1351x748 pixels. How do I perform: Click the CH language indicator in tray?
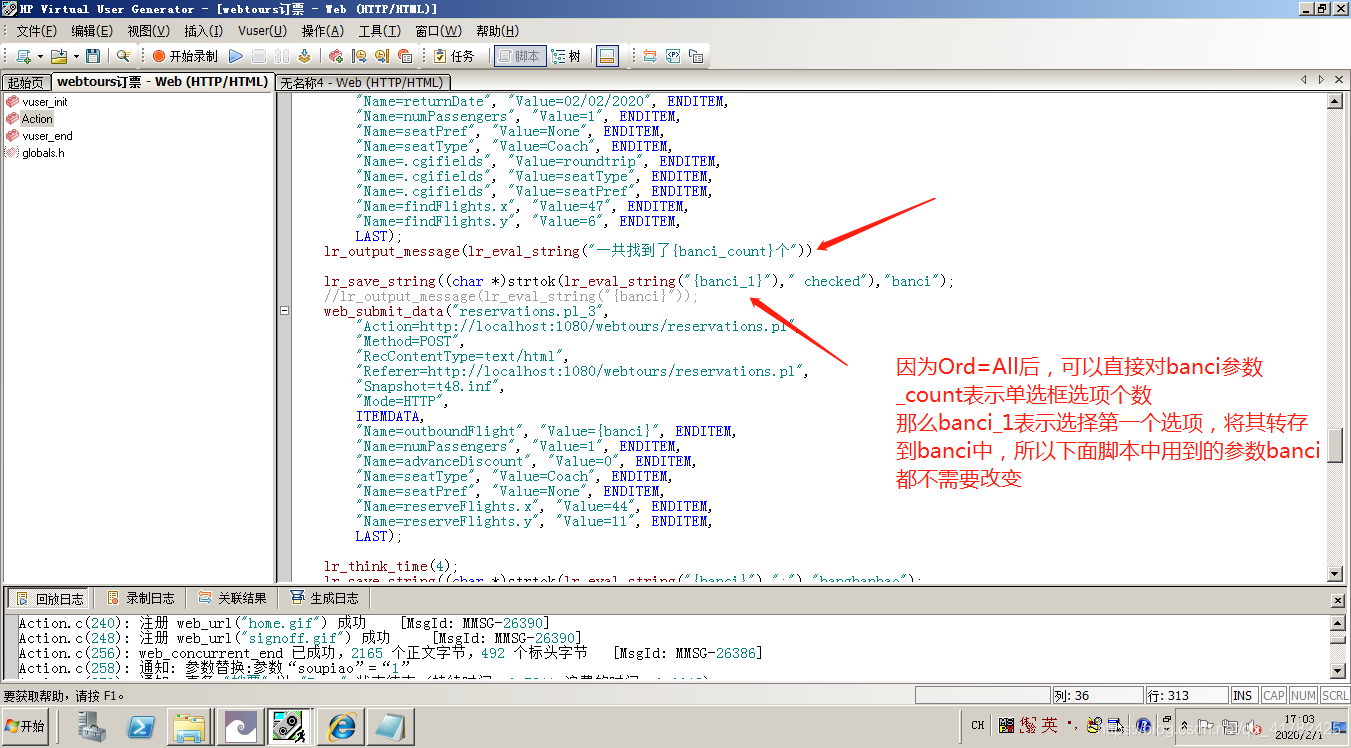pyautogui.click(x=977, y=726)
